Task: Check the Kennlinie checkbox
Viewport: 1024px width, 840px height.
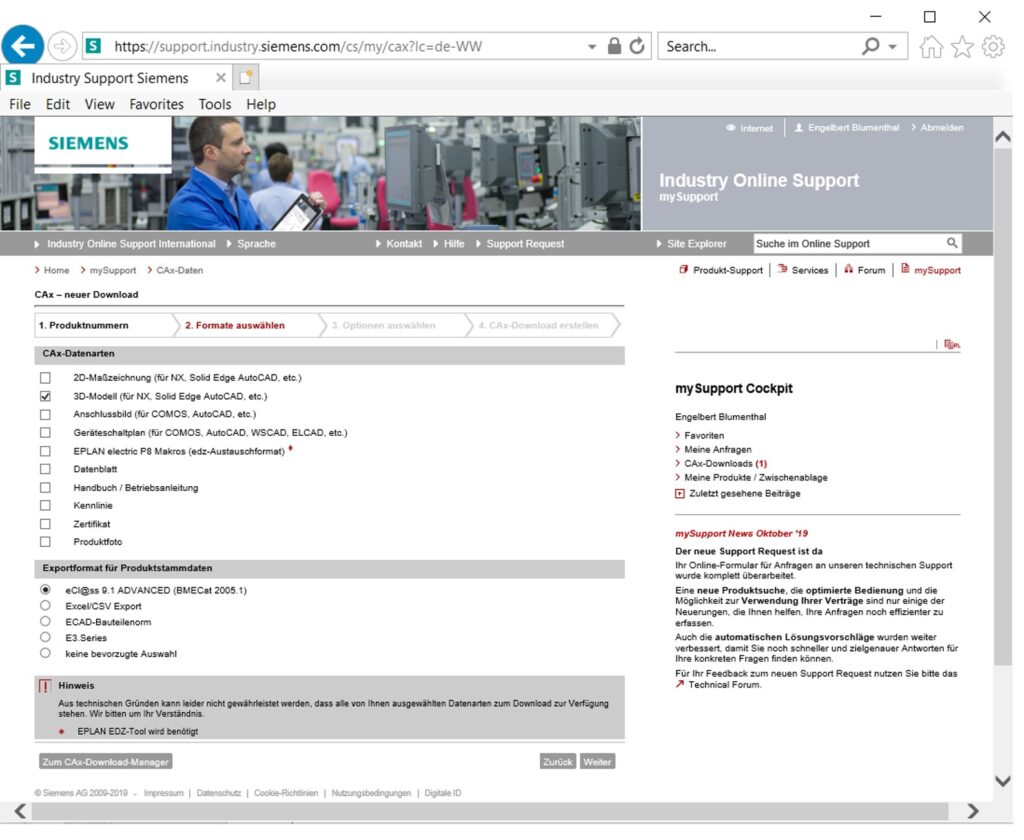Action: pos(45,506)
